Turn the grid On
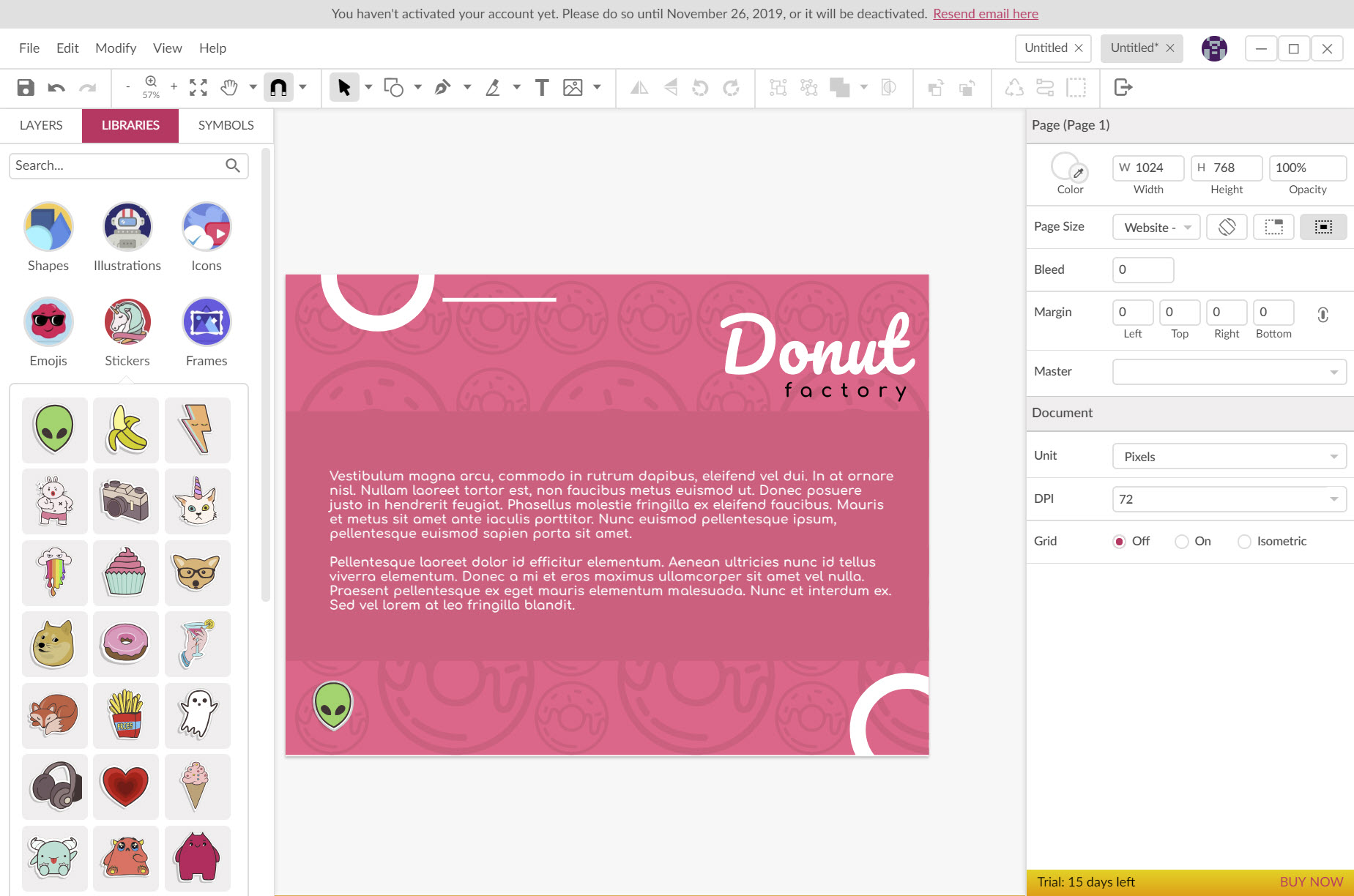 click(x=1181, y=542)
